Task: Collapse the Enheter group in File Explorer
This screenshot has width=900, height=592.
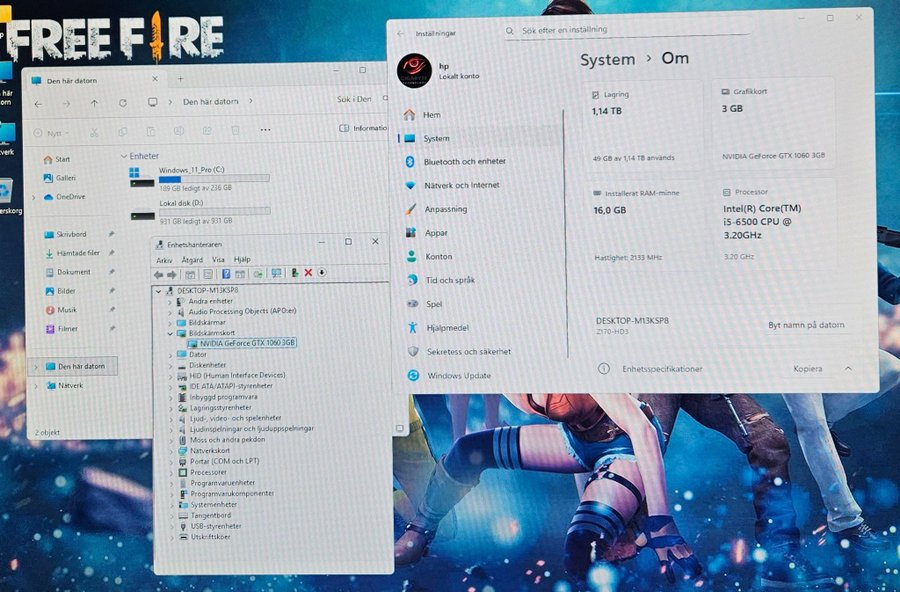Action: (x=124, y=156)
